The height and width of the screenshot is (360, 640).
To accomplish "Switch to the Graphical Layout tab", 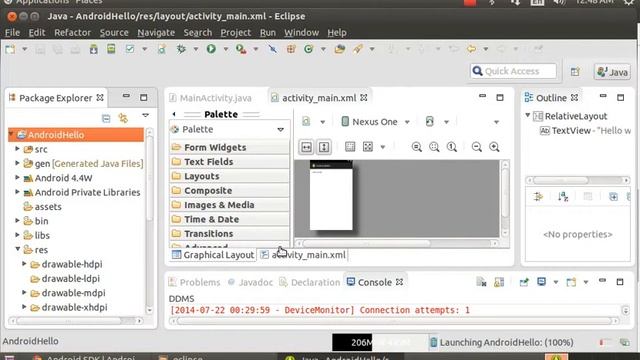I will click(213, 255).
